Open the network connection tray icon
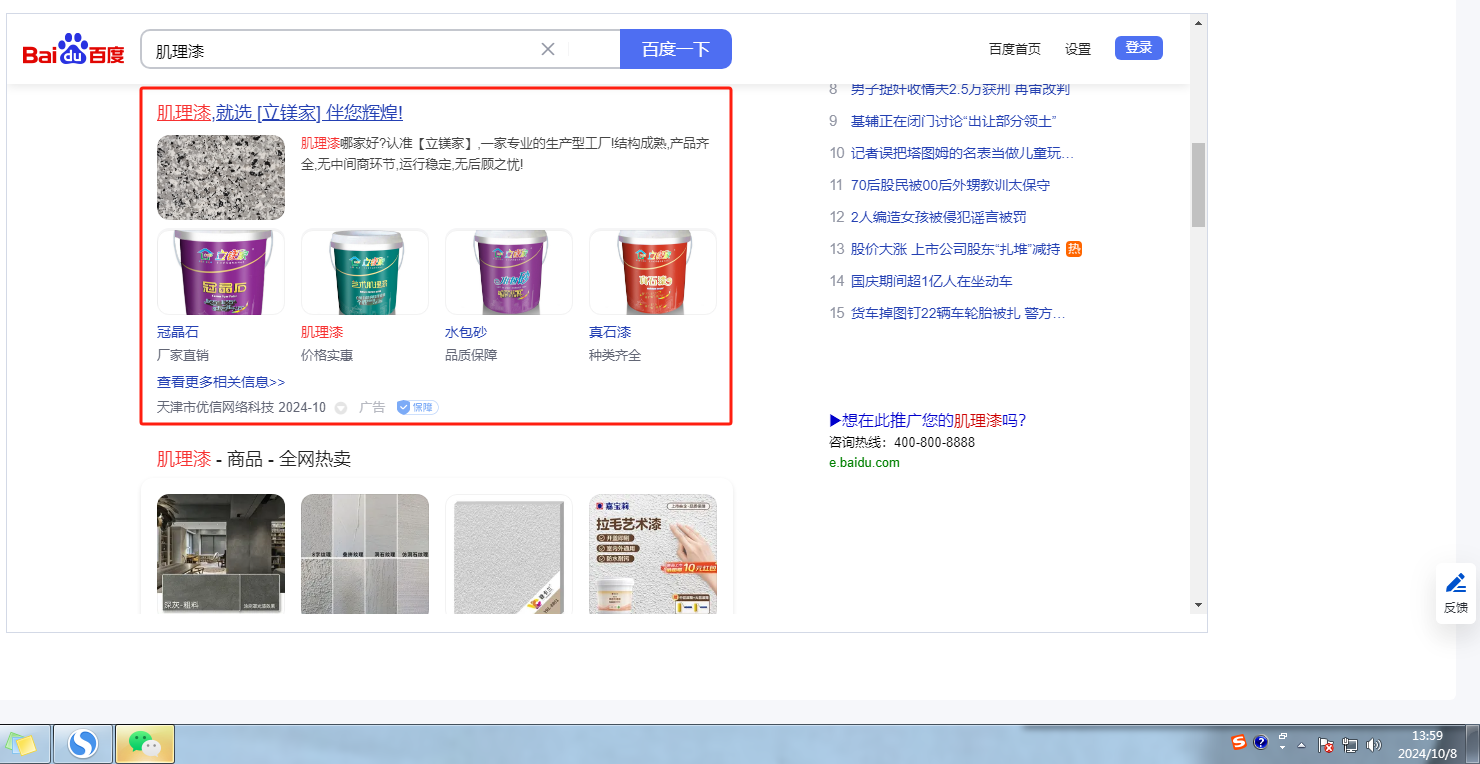Viewport: 1480px width, 764px height. pyautogui.click(x=1350, y=745)
